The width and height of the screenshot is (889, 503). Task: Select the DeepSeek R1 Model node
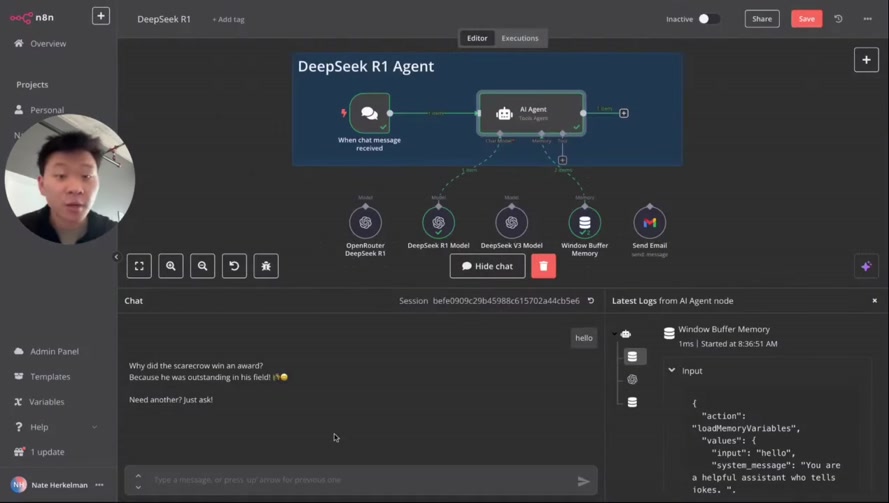[x=438, y=222]
